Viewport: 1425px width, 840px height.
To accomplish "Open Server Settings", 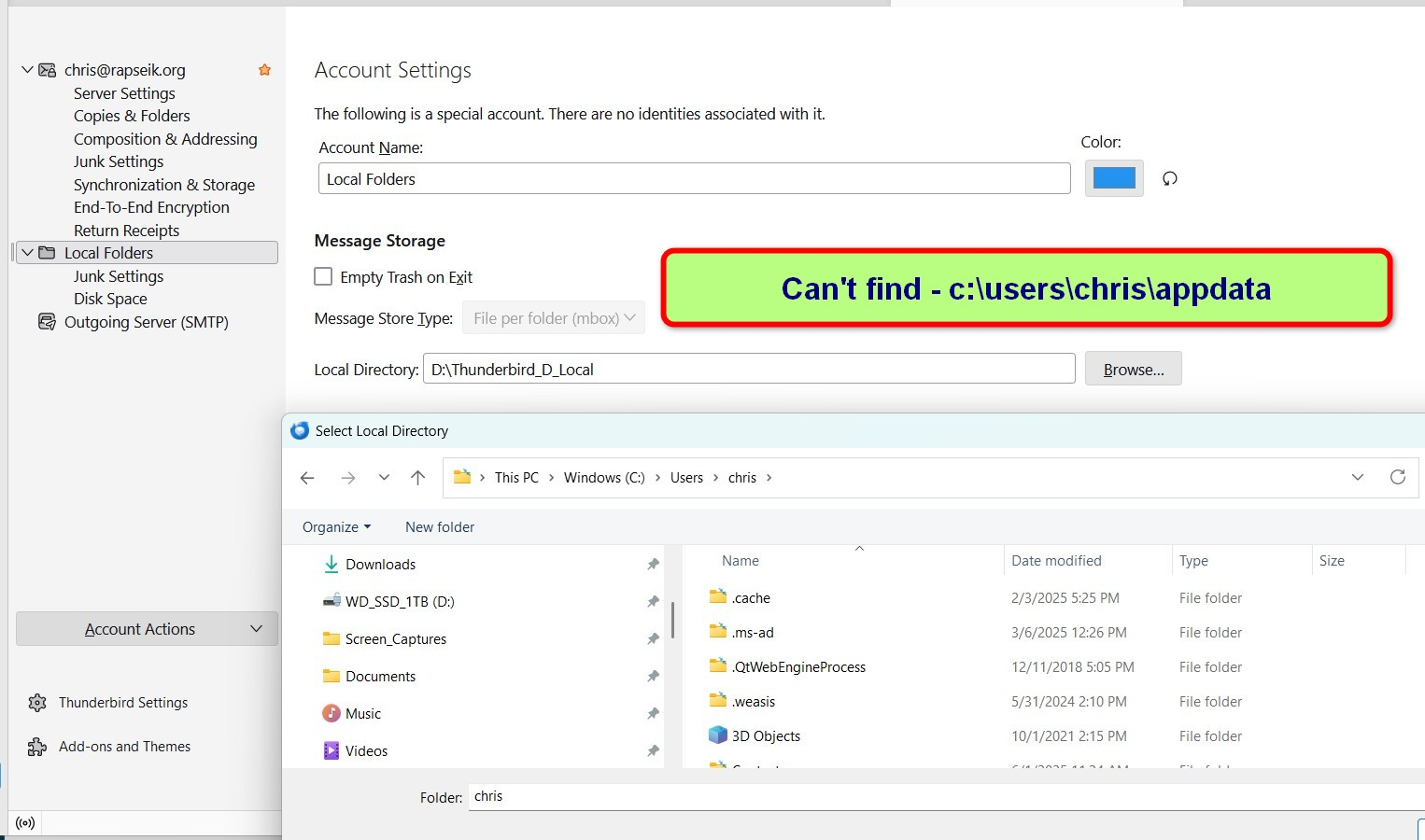I will coord(124,93).
